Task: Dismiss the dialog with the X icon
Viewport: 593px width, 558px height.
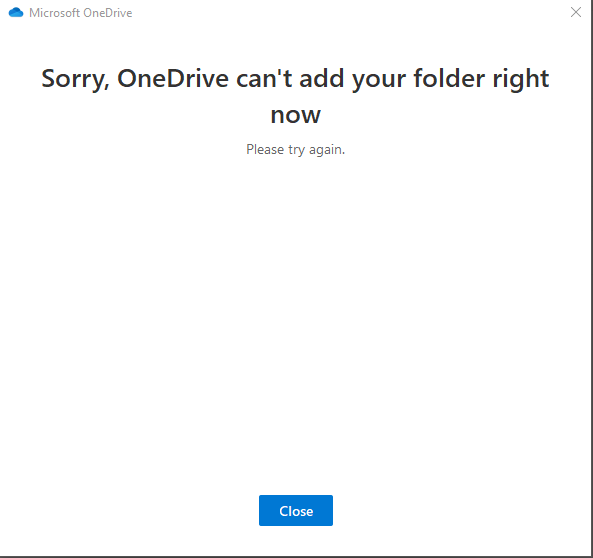Action: [x=576, y=12]
